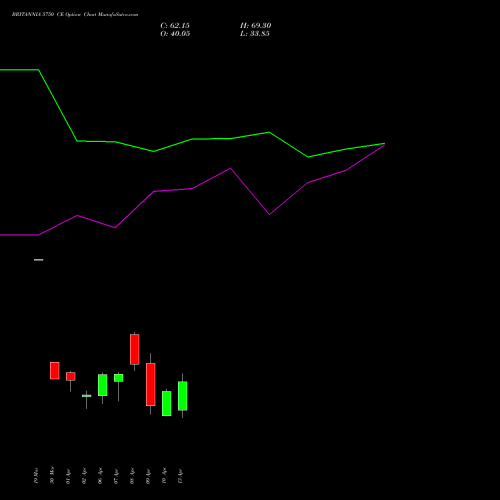The width and height of the screenshot is (500, 500).
Task: Click the 09 Apr date label
Action: point(148,476)
